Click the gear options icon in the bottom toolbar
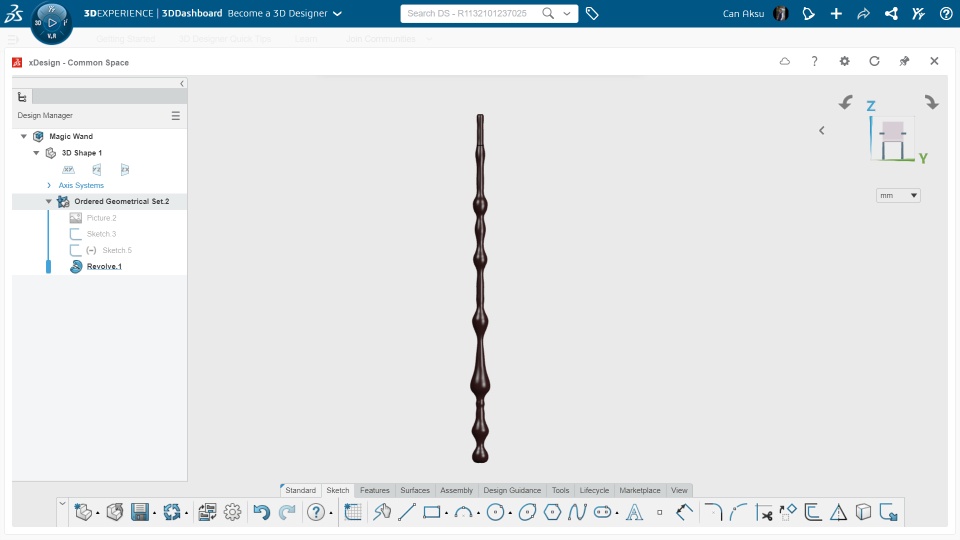Screen dimensions: 960x540 (x=233, y=512)
